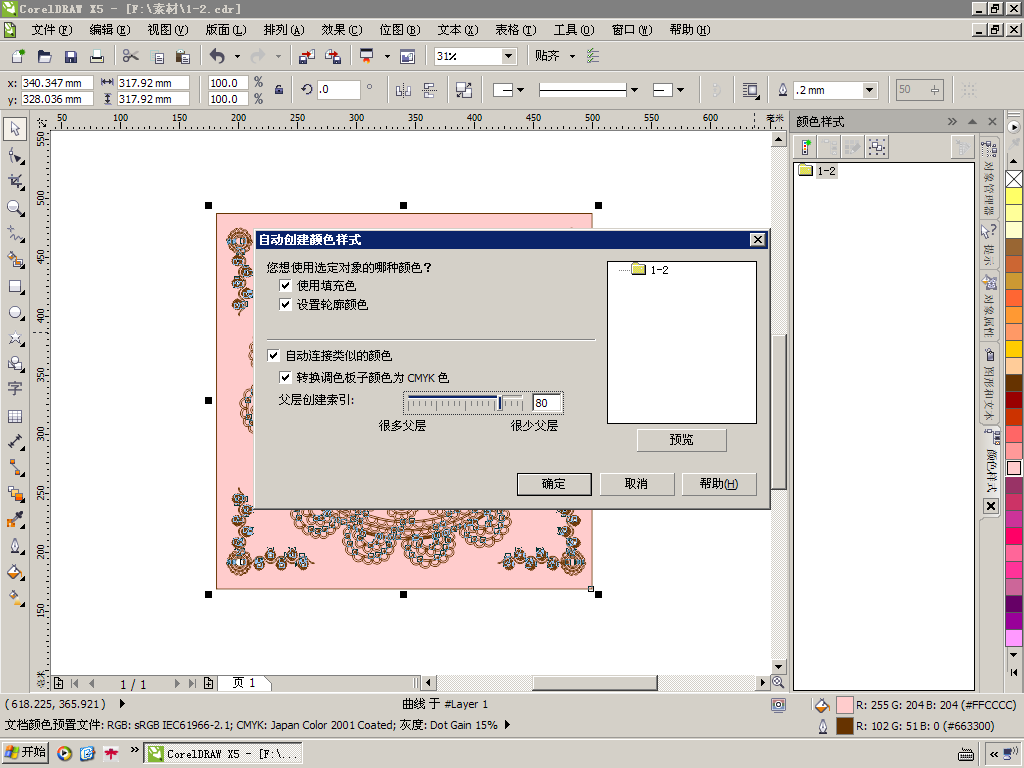Open the end arrowhead dropdown

click(x=680, y=90)
